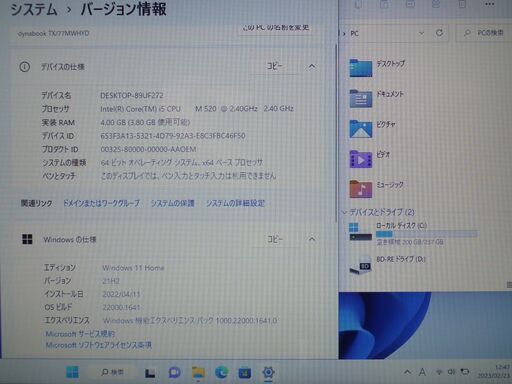Open System Protection link

tap(173, 203)
